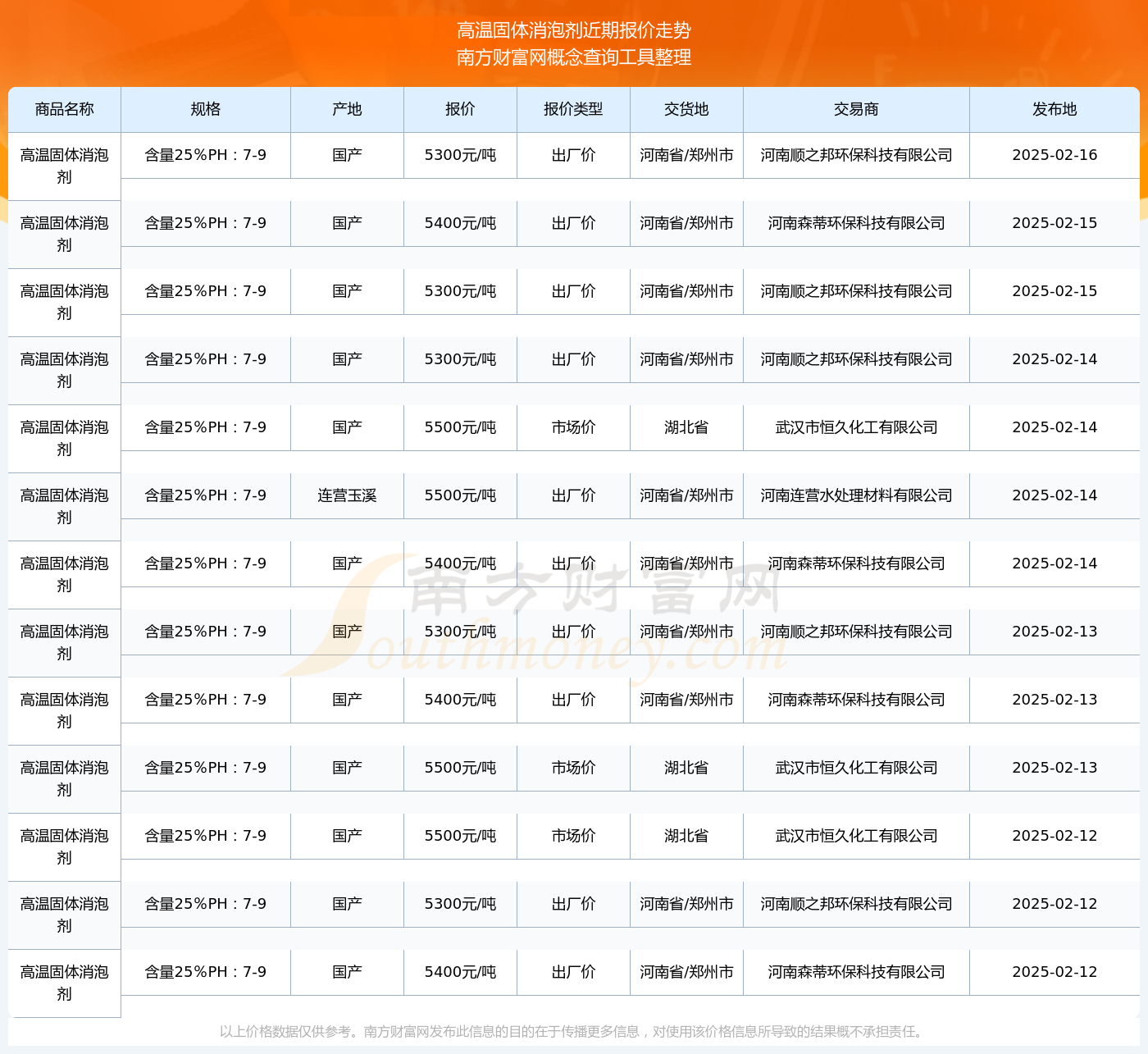The height and width of the screenshot is (1054, 1148).
Task: Select 2025-02-14 date in the 河南森蒂 row
Action: click(x=1055, y=564)
